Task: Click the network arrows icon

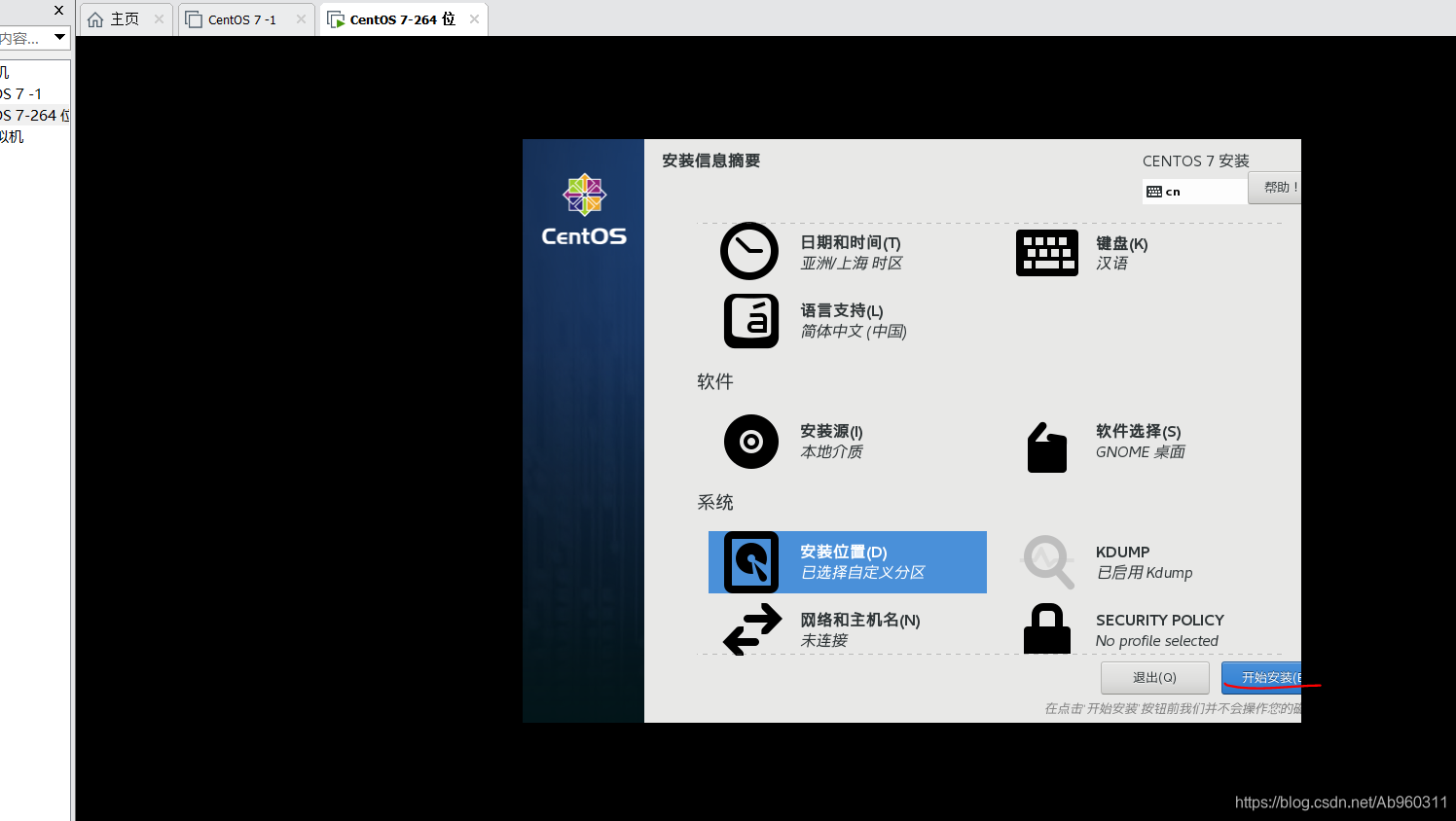Action: click(x=752, y=629)
